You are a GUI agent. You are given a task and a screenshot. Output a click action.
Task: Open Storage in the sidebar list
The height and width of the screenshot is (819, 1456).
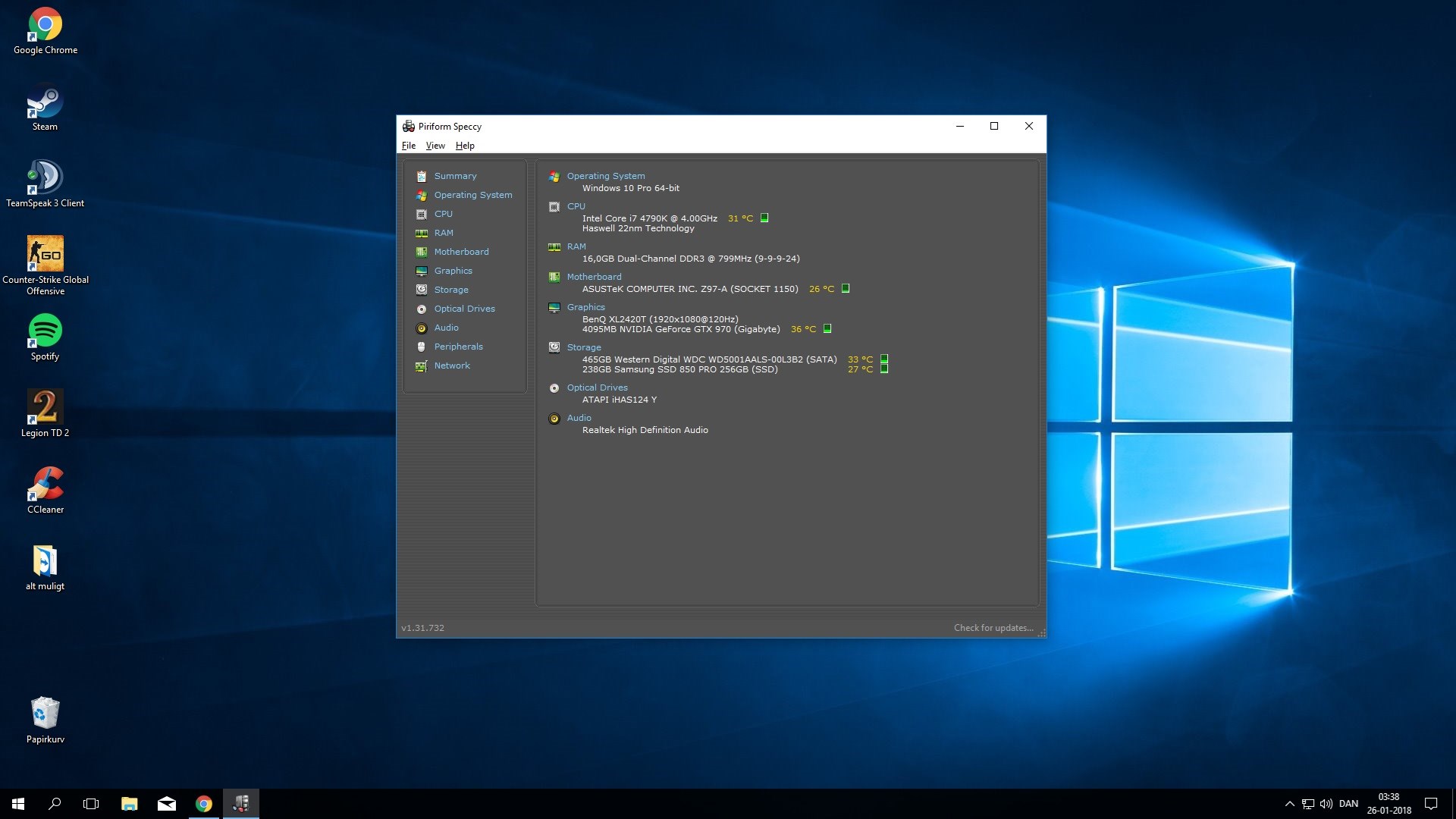[451, 290]
